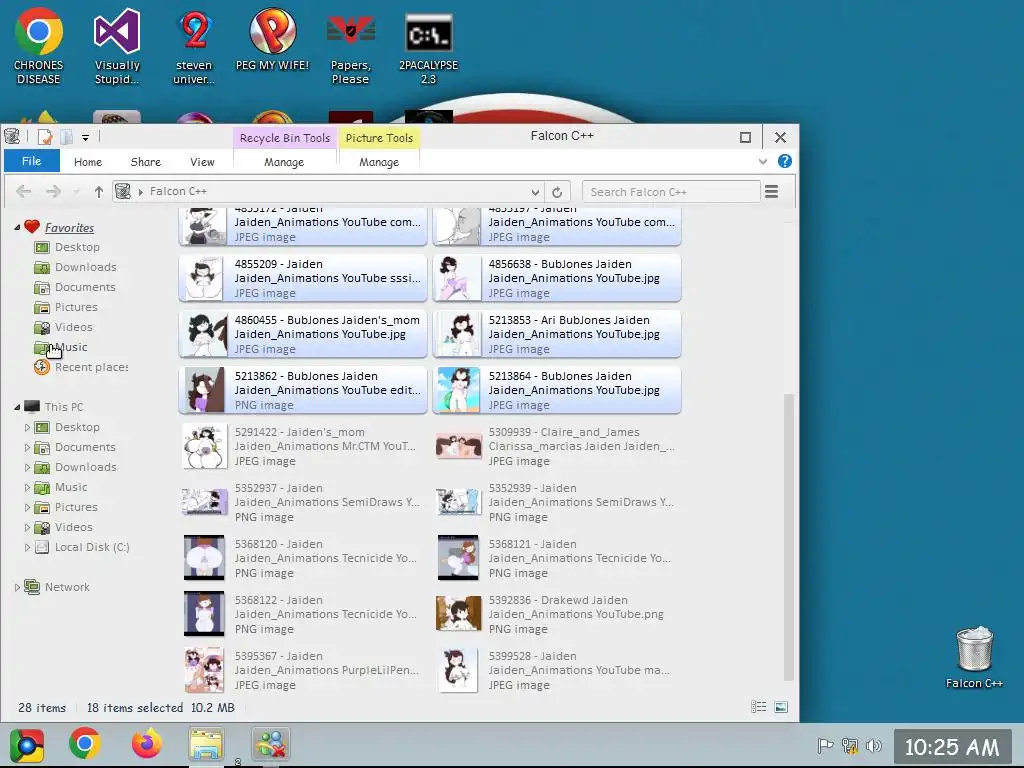Open the address bar history dropdown
The width and height of the screenshot is (1024, 768).
pyautogui.click(x=535, y=192)
